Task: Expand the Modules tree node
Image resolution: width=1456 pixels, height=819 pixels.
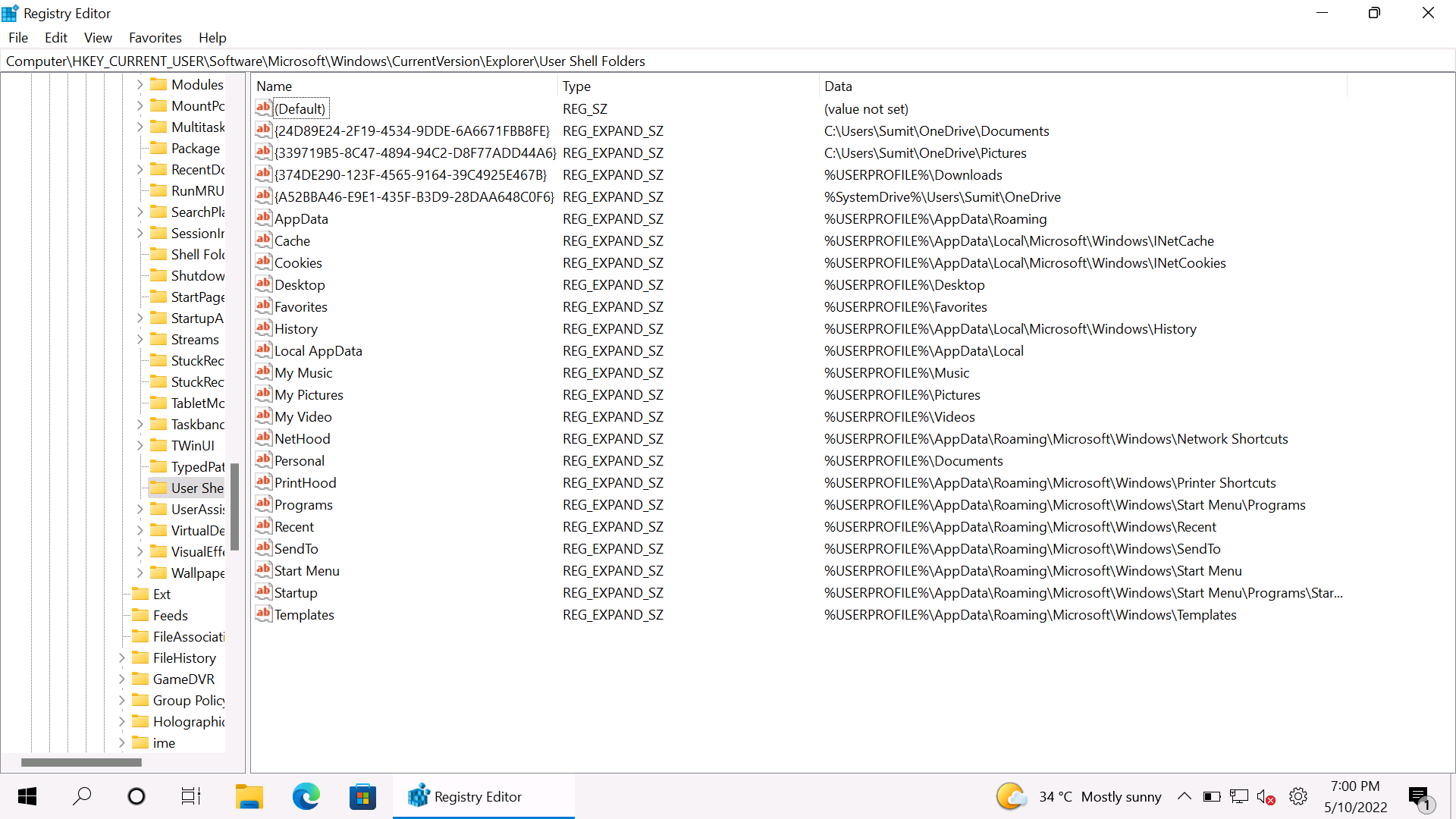Action: point(140,84)
